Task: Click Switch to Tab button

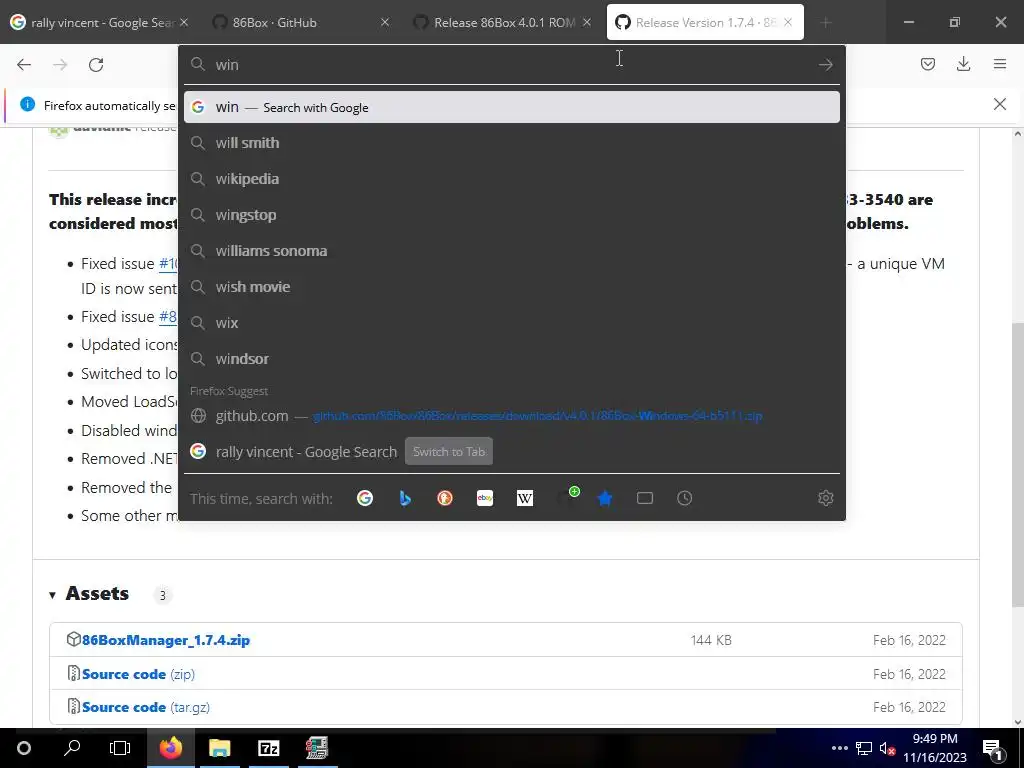Action: pyautogui.click(x=449, y=452)
